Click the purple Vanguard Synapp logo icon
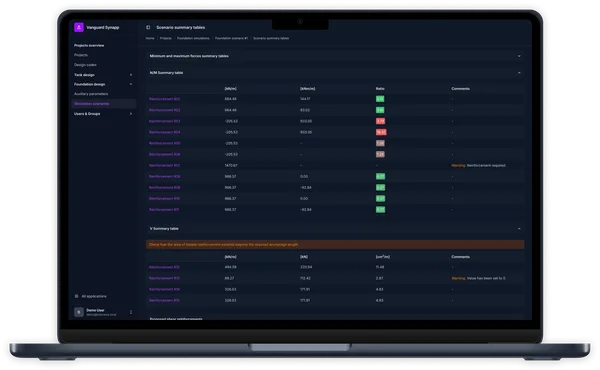The image size is (600, 370). click(79, 27)
